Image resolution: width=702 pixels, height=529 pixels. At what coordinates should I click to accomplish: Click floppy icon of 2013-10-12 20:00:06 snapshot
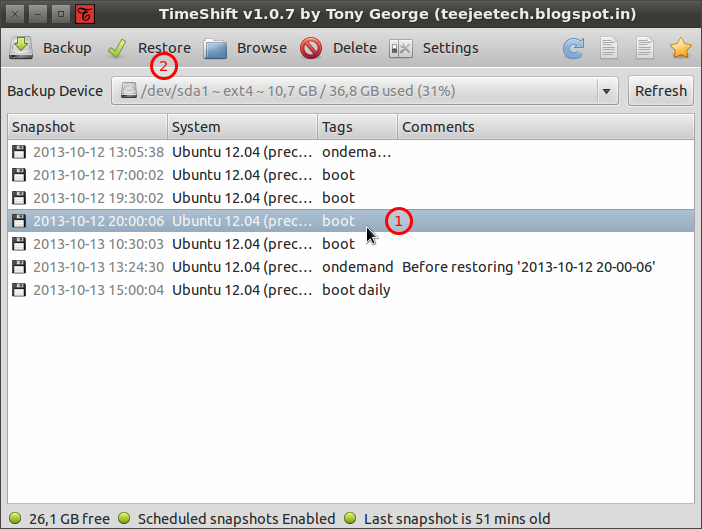[x=19, y=221]
